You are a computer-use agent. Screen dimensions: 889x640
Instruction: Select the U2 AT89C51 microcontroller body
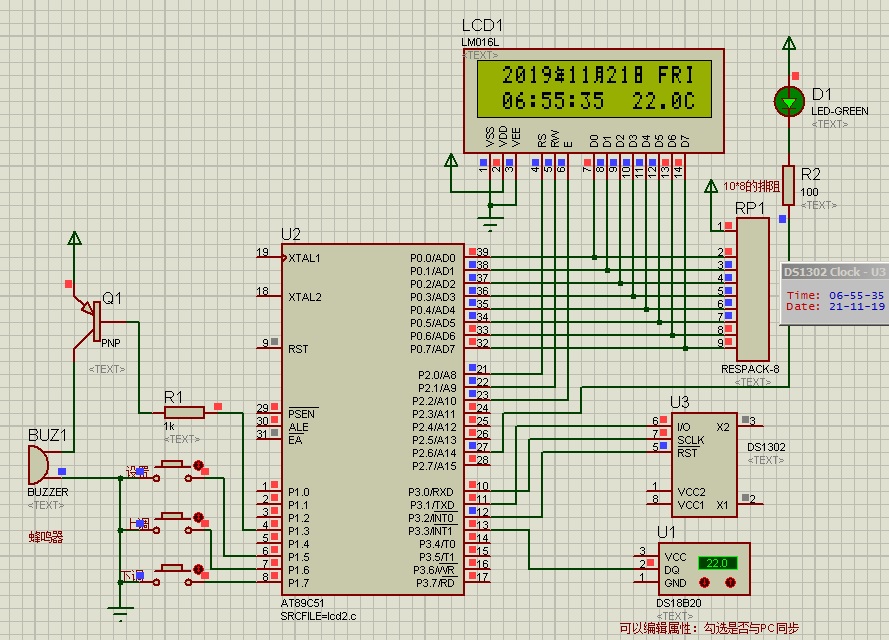[x=372, y=419]
